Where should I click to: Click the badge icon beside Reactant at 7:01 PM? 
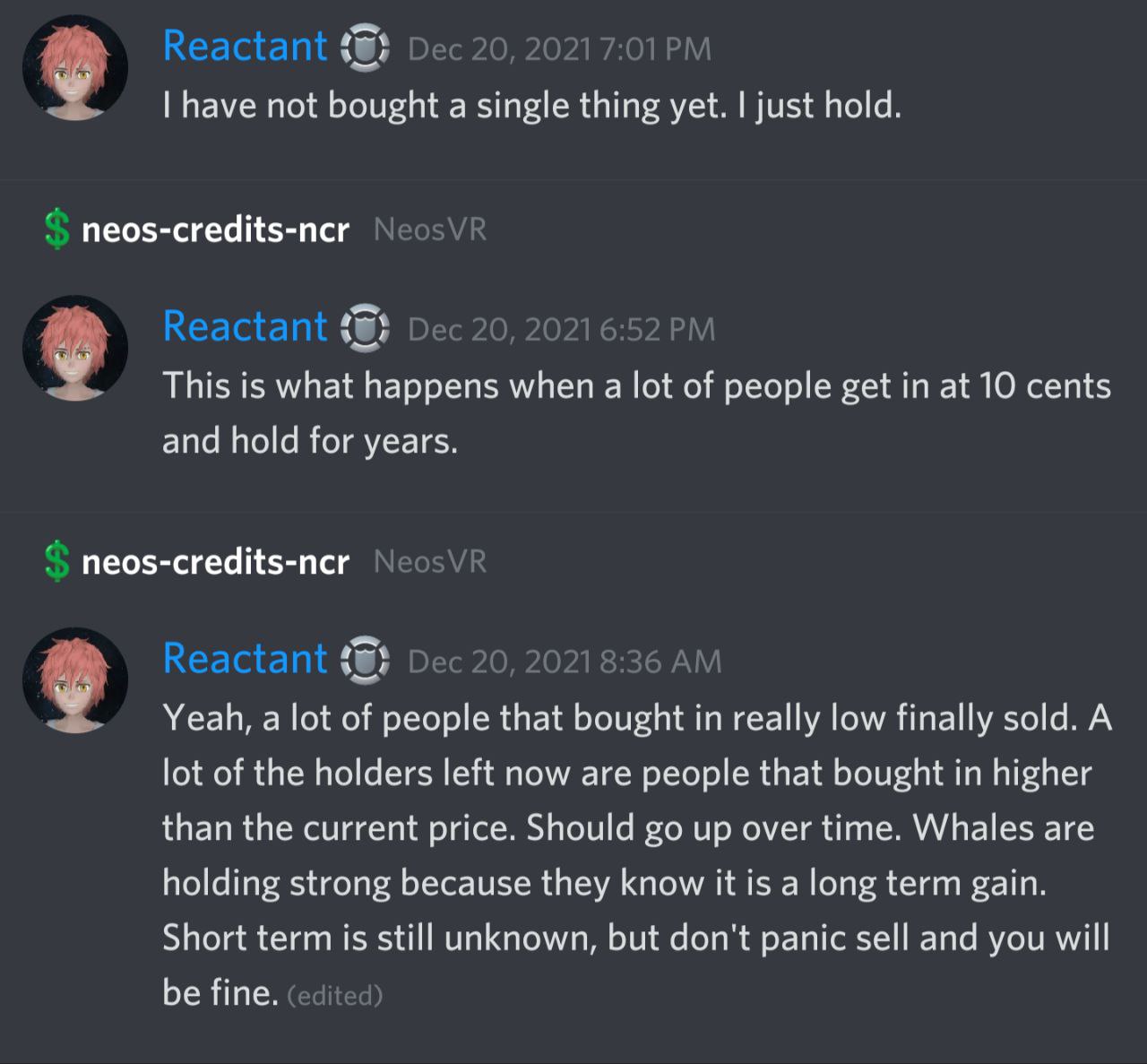[365, 48]
